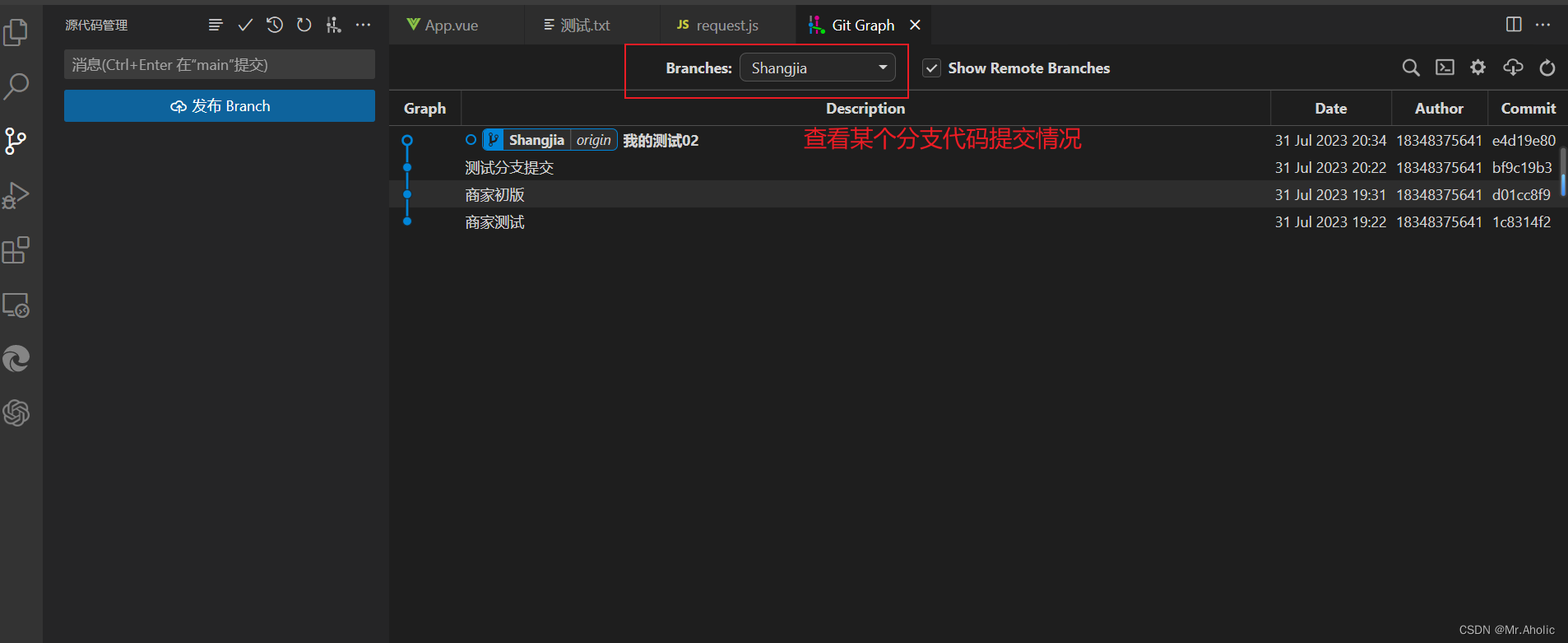Select commit 测试分支提交
The image size is (1568, 643).
coord(509,168)
